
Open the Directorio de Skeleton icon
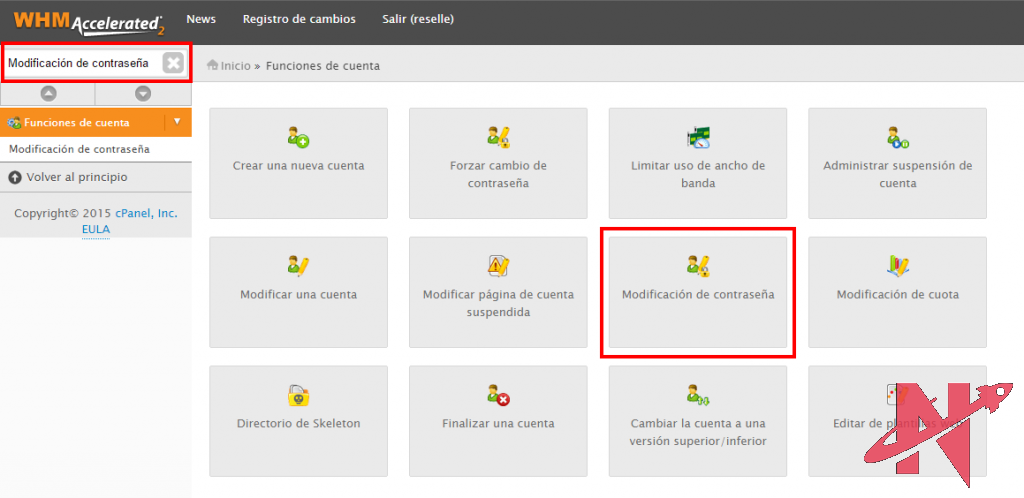point(298,395)
